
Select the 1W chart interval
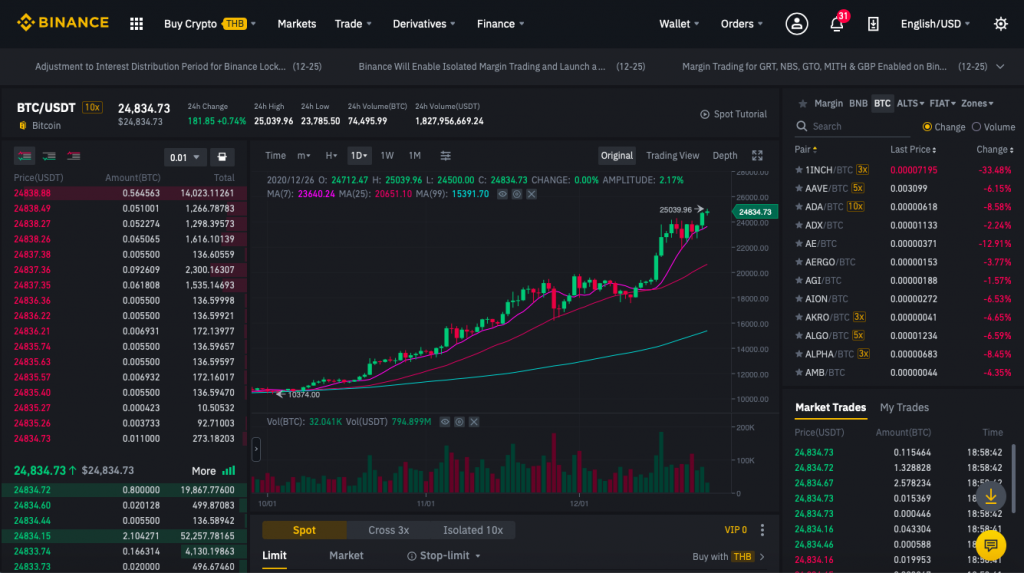pyautogui.click(x=387, y=156)
